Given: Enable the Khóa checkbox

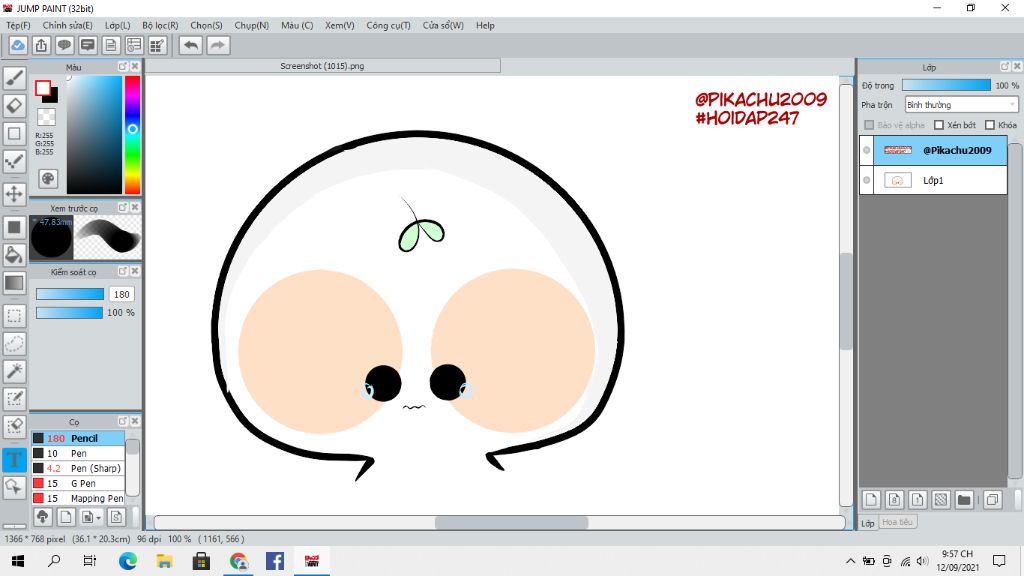Looking at the screenshot, I should click(990, 125).
